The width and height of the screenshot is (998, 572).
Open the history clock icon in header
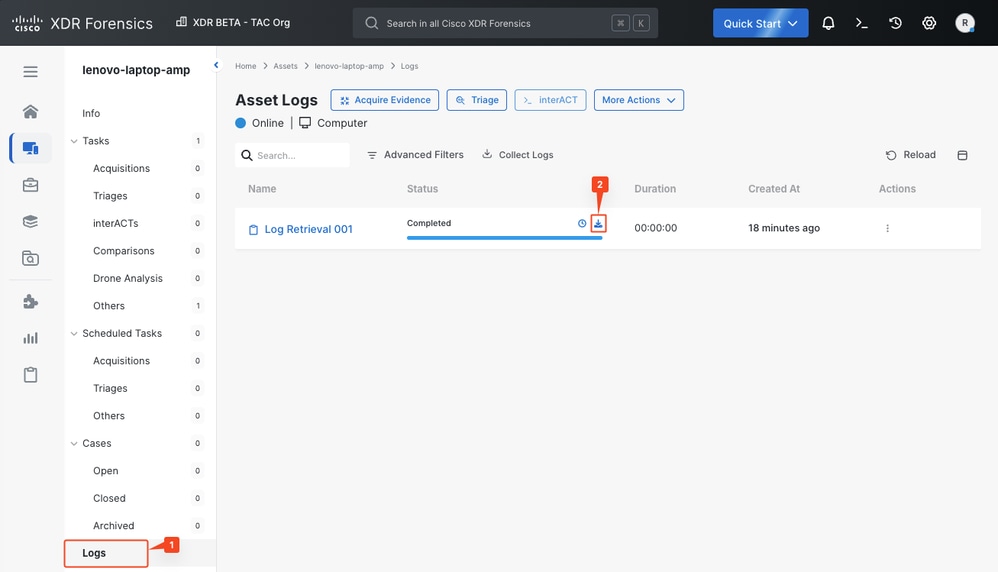point(895,24)
